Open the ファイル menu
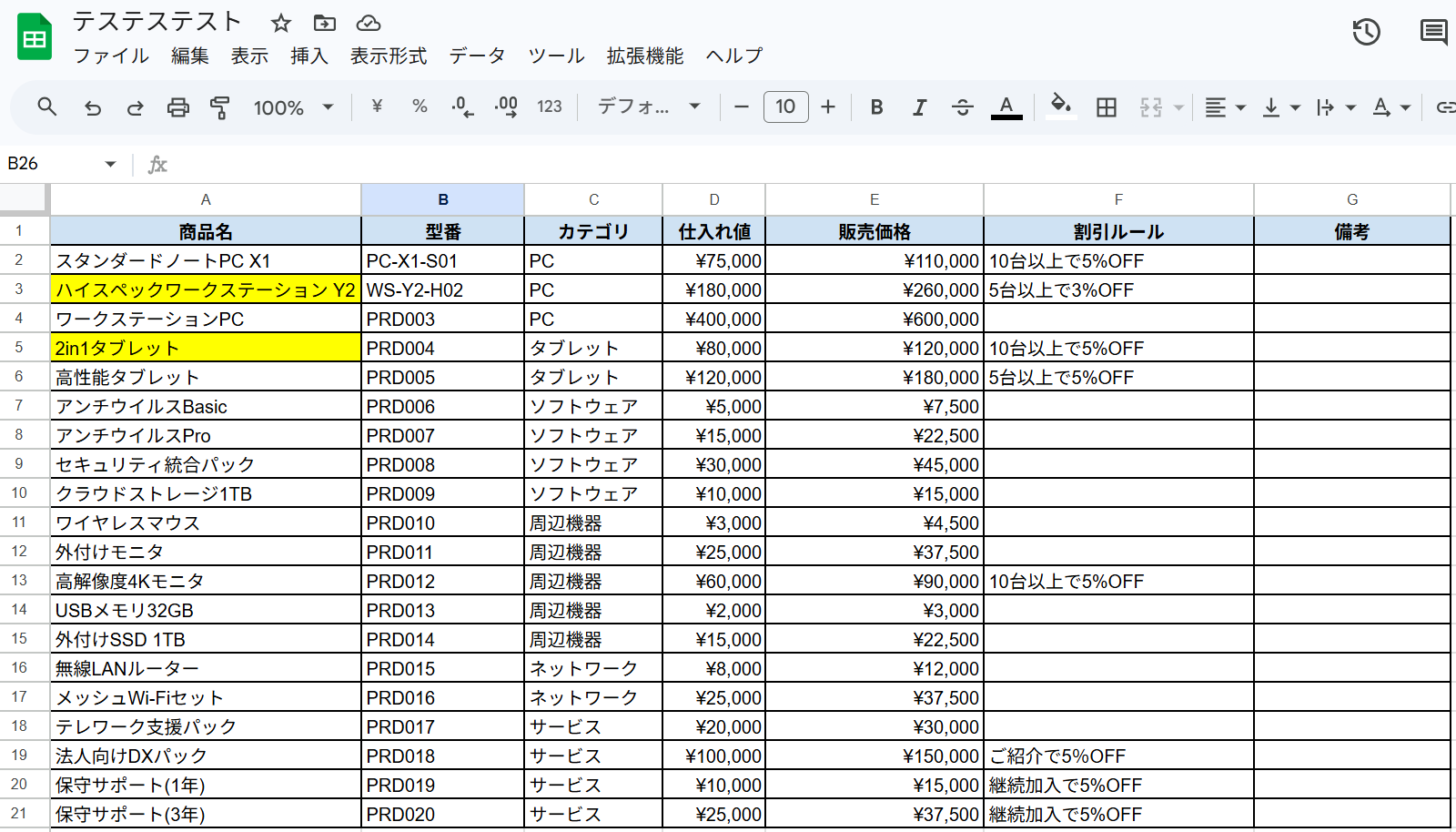Viewport: 1456px width, 832px height. pos(111,56)
